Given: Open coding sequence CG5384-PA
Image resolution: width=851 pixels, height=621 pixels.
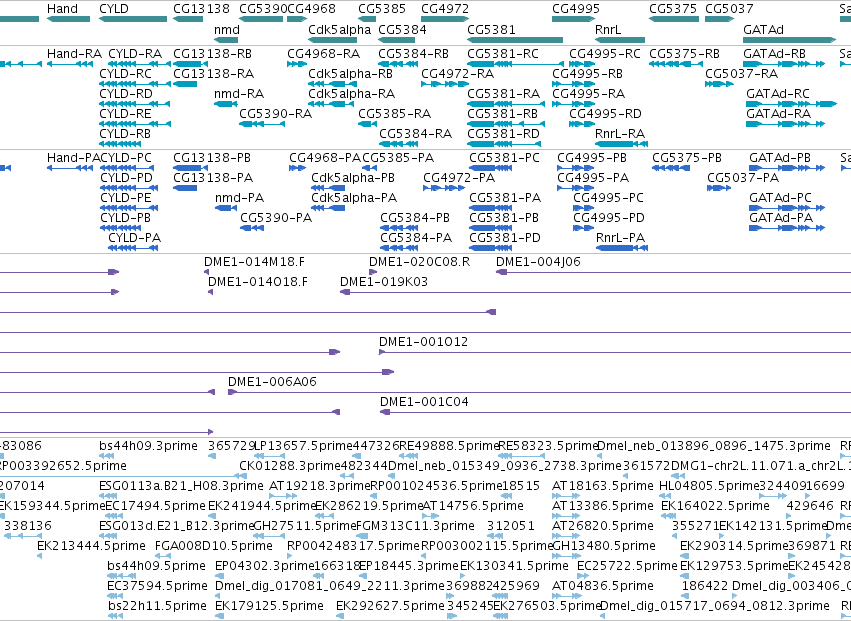Looking at the screenshot, I should 399,248.
